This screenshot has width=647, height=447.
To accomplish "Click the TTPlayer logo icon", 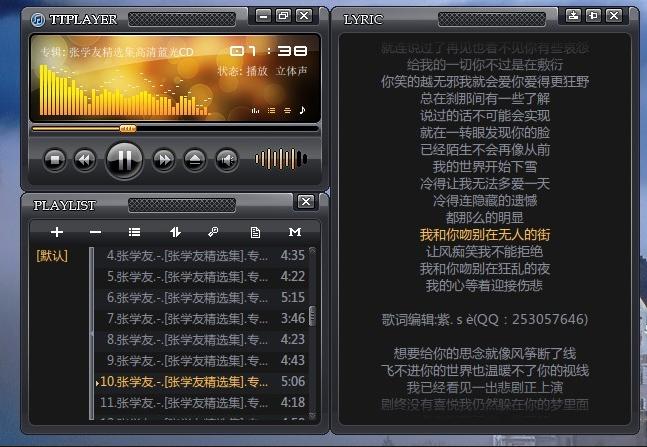I will point(38,19).
